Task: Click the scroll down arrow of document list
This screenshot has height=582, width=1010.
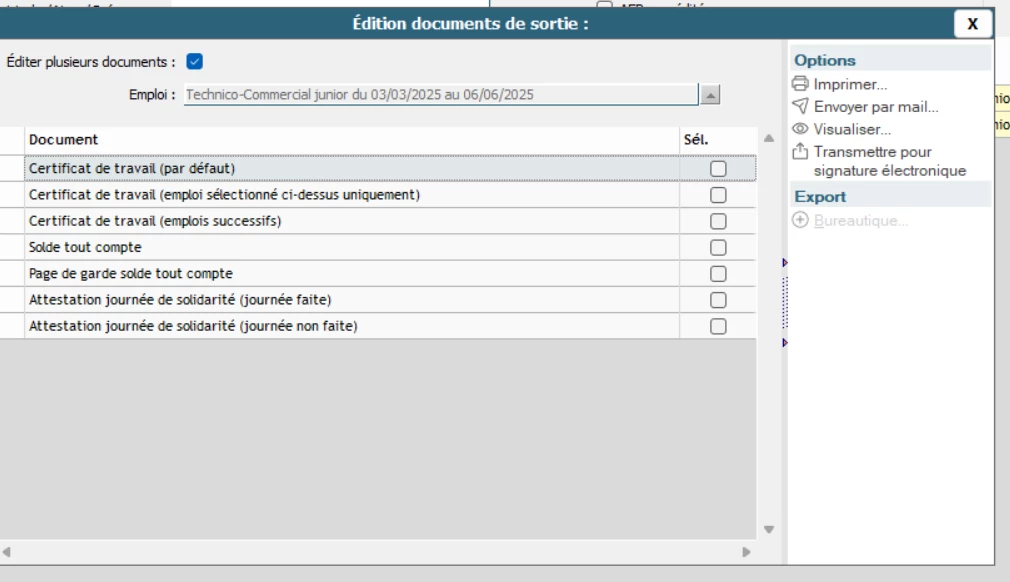Action: pos(768,529)
